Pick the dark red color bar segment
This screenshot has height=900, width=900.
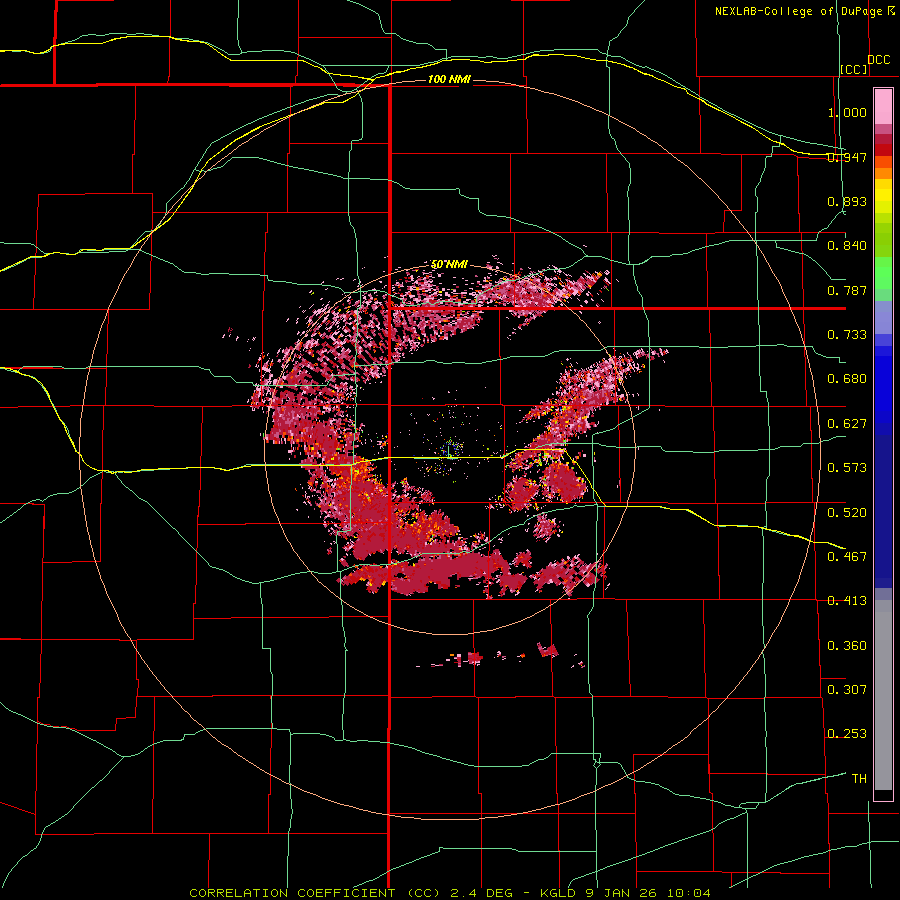883,149
